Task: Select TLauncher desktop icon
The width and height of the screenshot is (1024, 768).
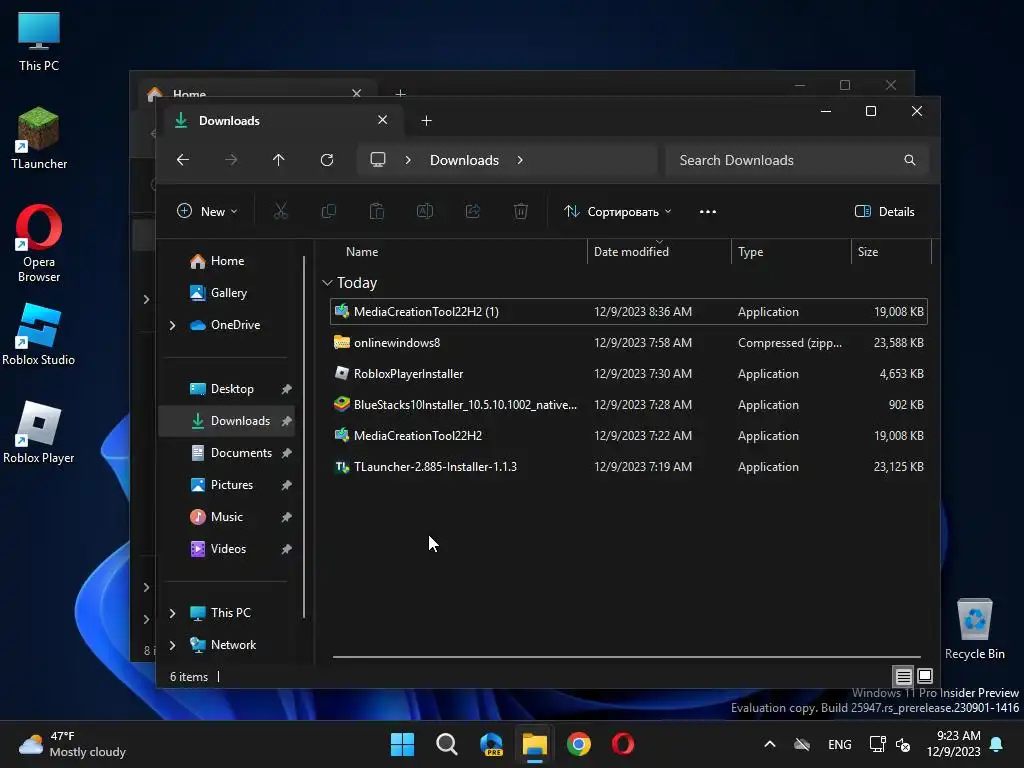Action: pyautogui.click(x=39, y=138)
